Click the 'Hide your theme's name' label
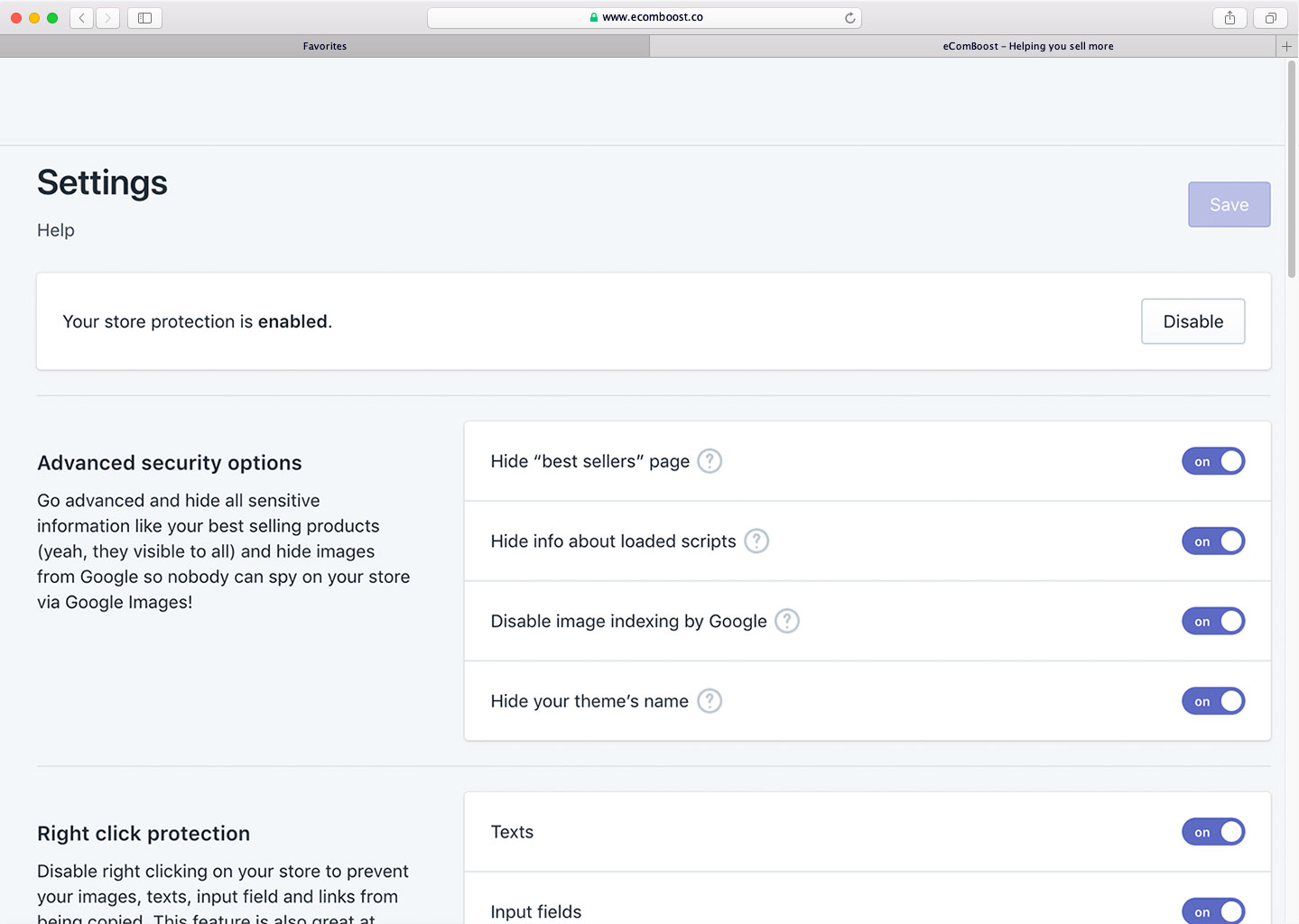The height and width of the screenshot is (924, 1299). point(589,701)
